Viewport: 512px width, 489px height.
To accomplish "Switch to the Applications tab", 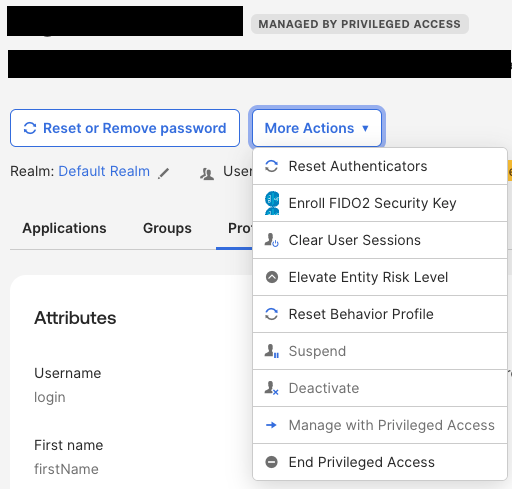I will [64, 228].
